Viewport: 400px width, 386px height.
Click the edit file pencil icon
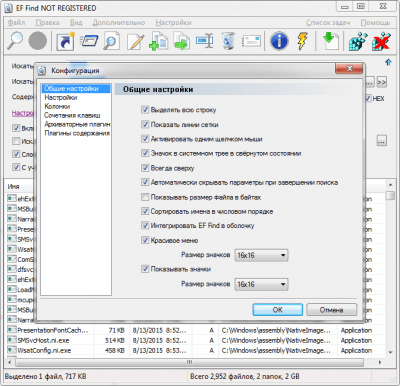point(135,41)
